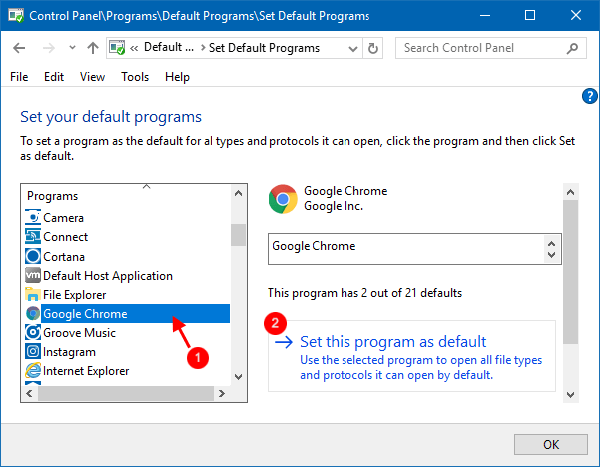Image resolution: width=600 pixels, height=467 pixels.
Task: Select Internet Explorer in the Programs list
Action: pos(86,371)
